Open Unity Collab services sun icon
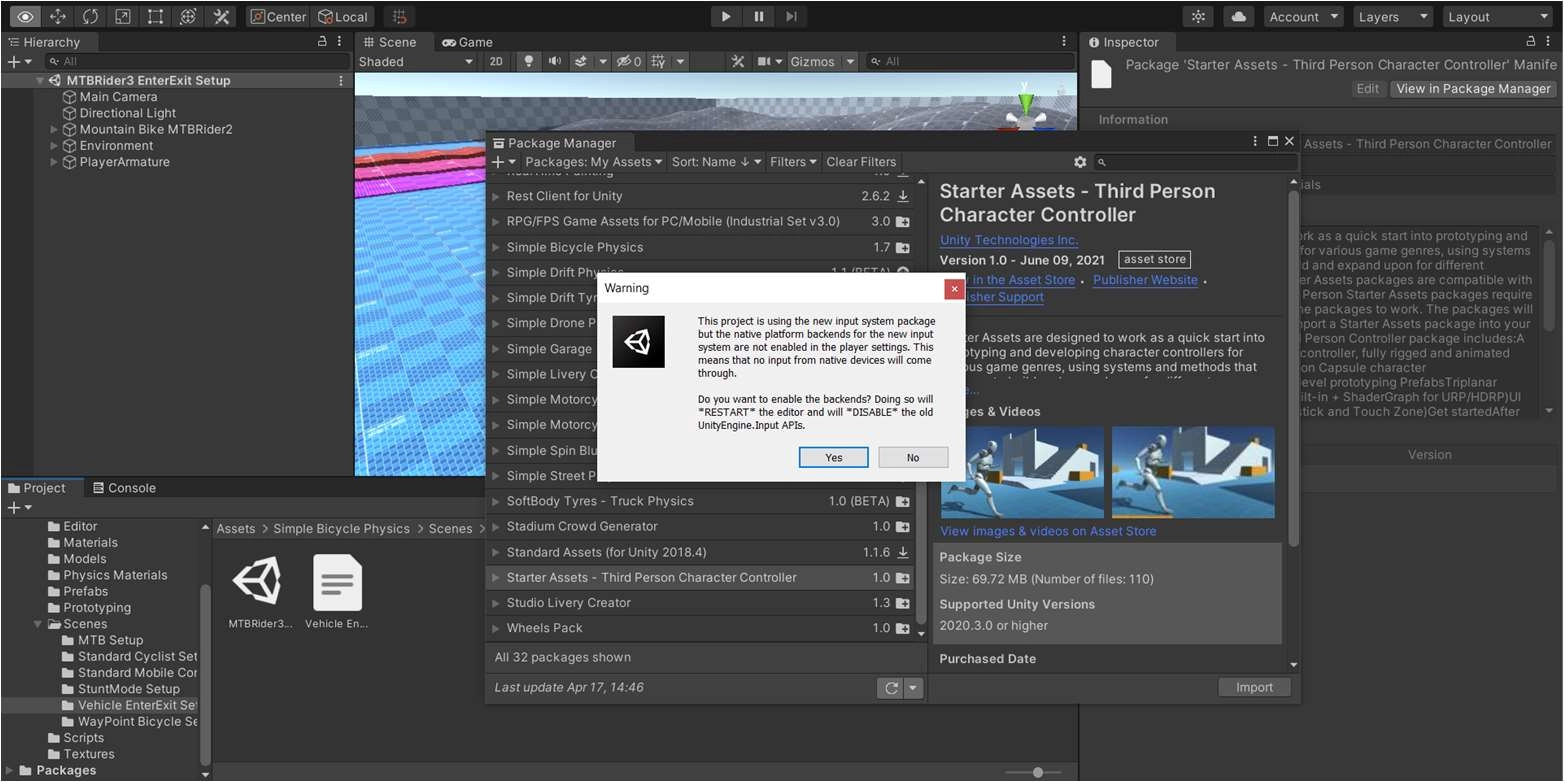1564x782 pixels. (x=1198, y=16)
